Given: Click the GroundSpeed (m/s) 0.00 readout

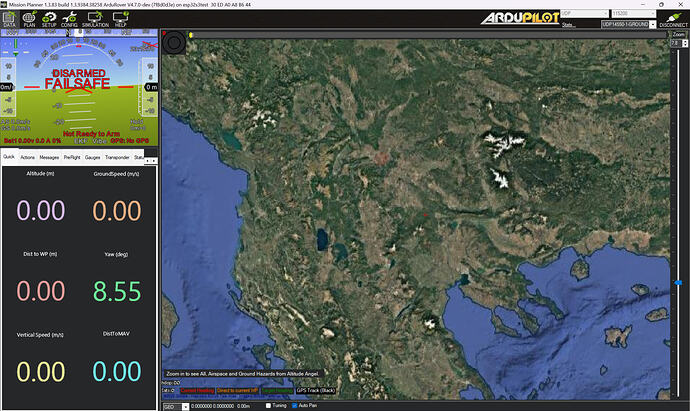Looking at the screenshot, I should [x=117, y=210].
